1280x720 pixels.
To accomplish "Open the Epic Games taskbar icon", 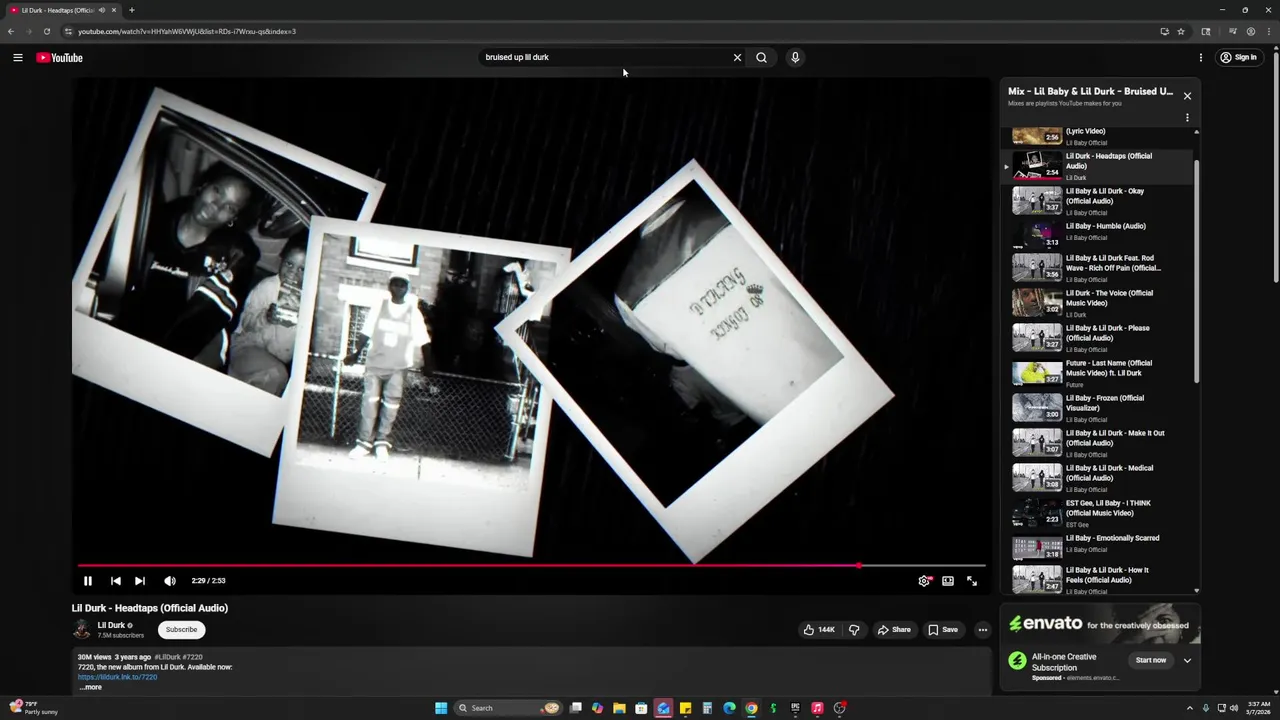I will pos(795,708).
